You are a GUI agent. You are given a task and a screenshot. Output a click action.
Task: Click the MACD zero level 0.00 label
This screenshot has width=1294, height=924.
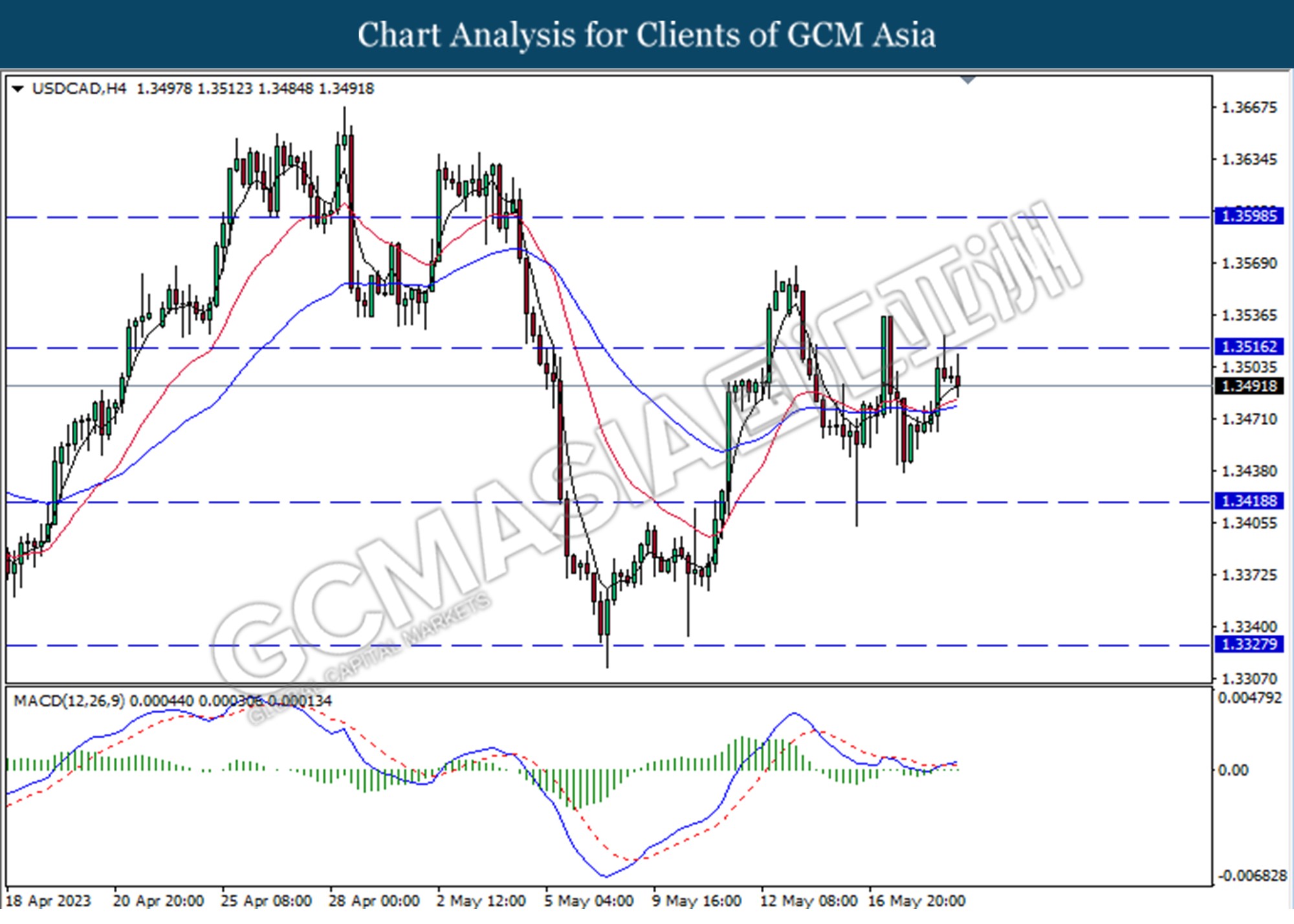pos(1233,771)
